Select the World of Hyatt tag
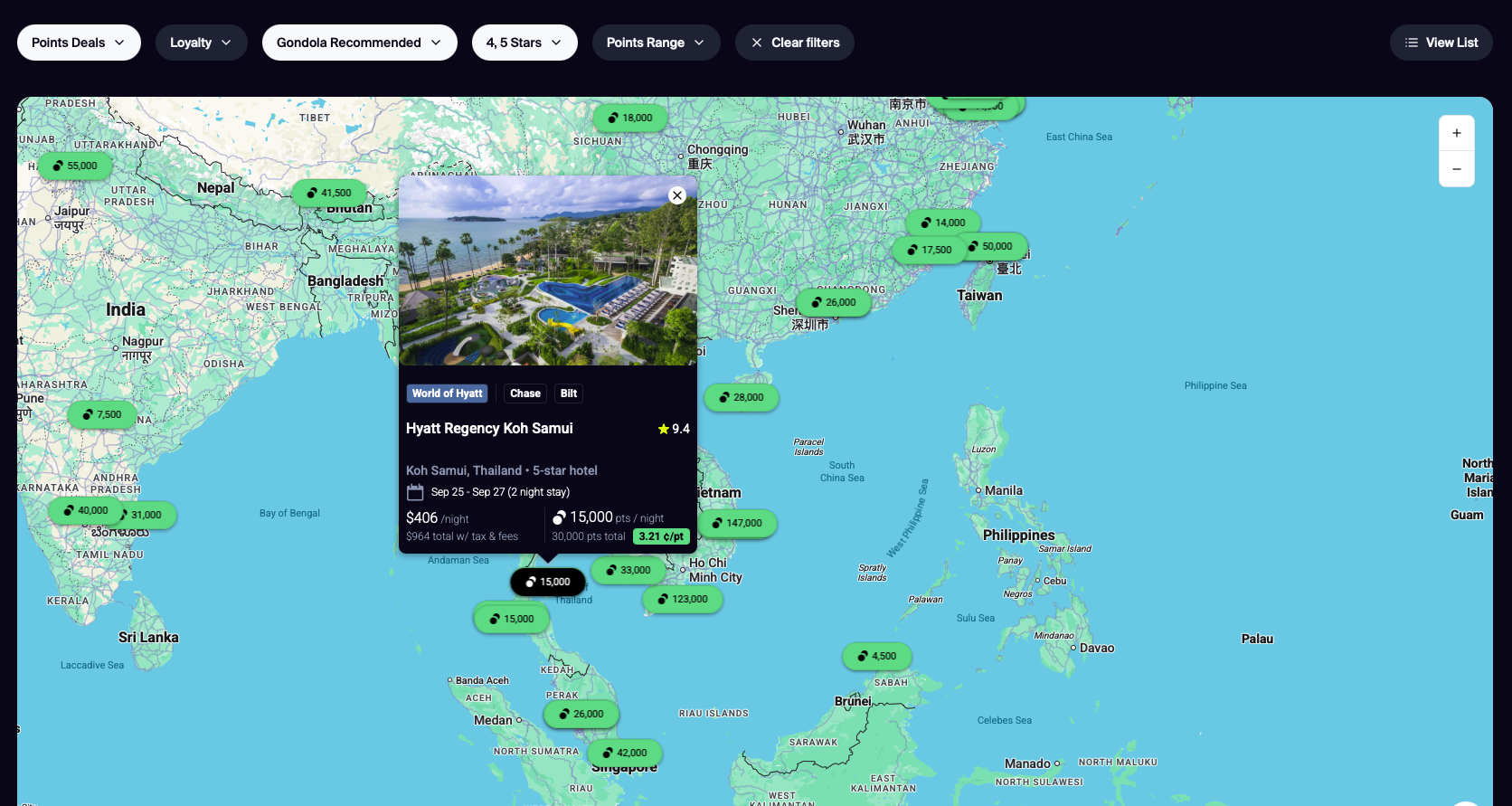This screenshot has height=806, width=1512. [x=447, y=394]
